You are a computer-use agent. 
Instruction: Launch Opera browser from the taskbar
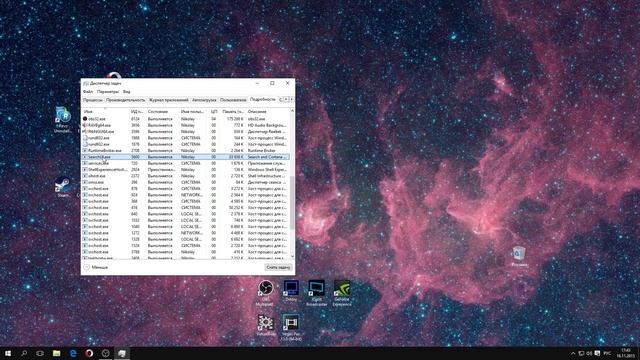[x=89, y=353]
